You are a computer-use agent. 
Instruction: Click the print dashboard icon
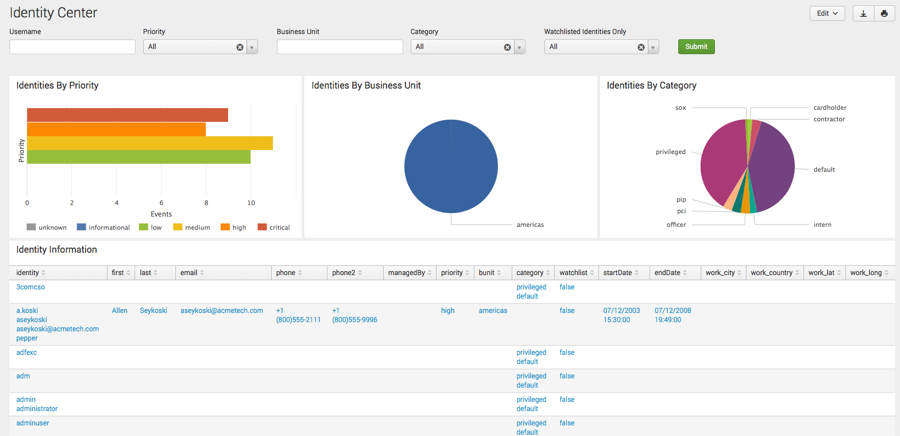[x=884, y=14]
